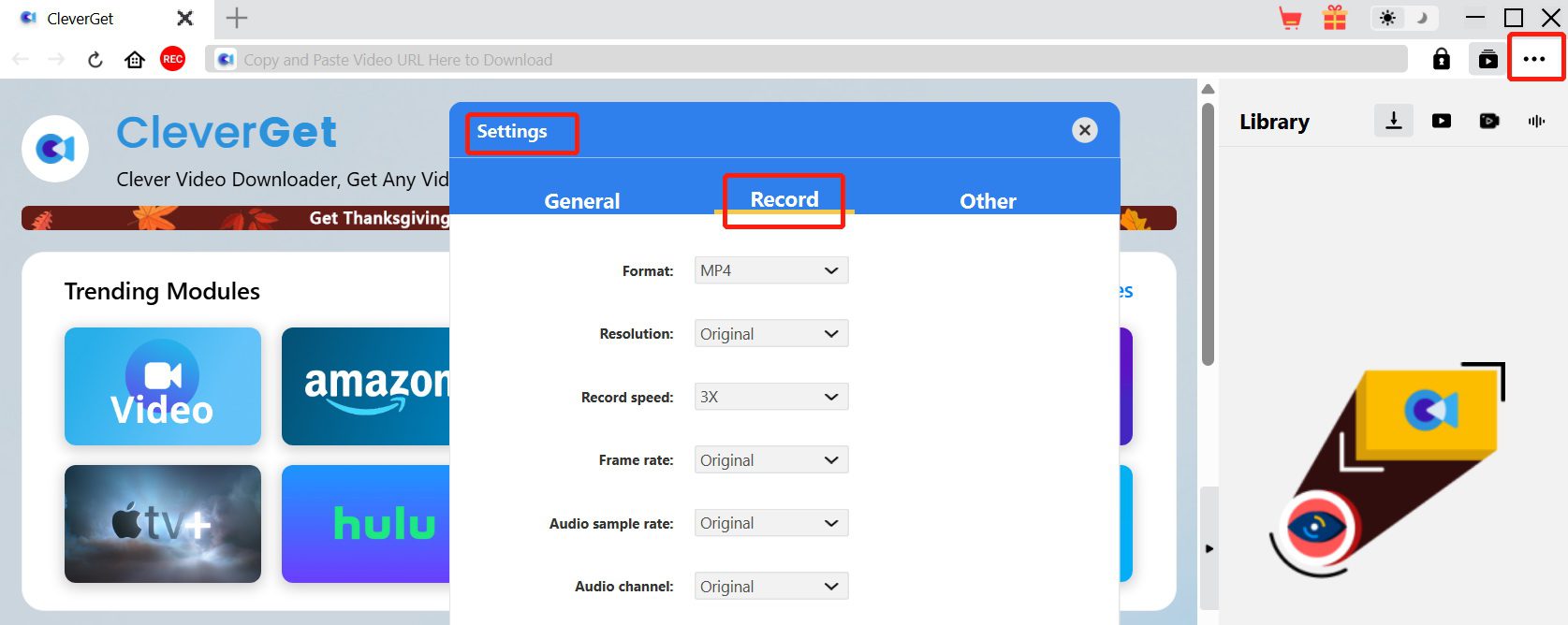
Task: Open the three-dots menu button
Action: 1533,59
